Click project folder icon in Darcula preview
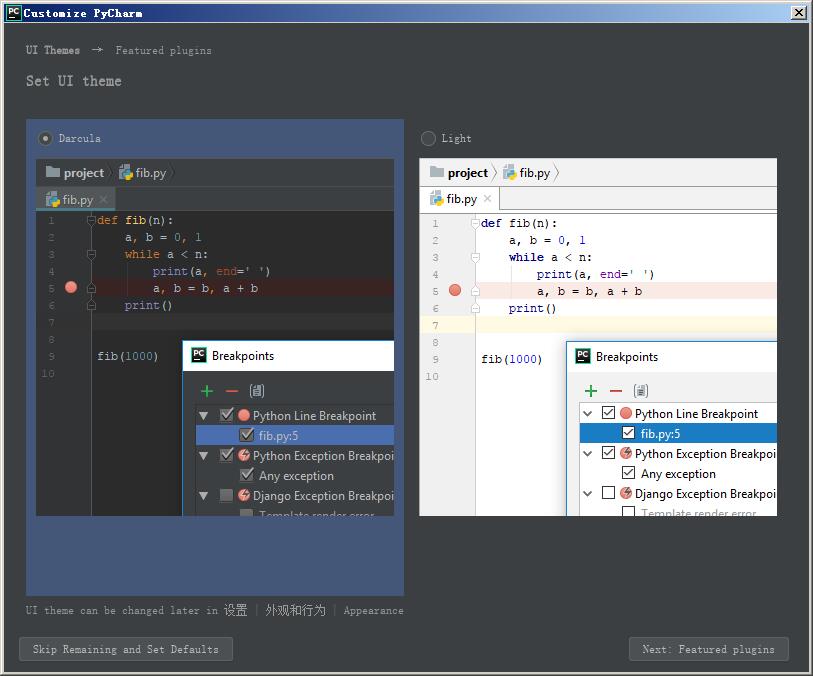The height and width of the screenshot is (676, 813). [53, 172]
